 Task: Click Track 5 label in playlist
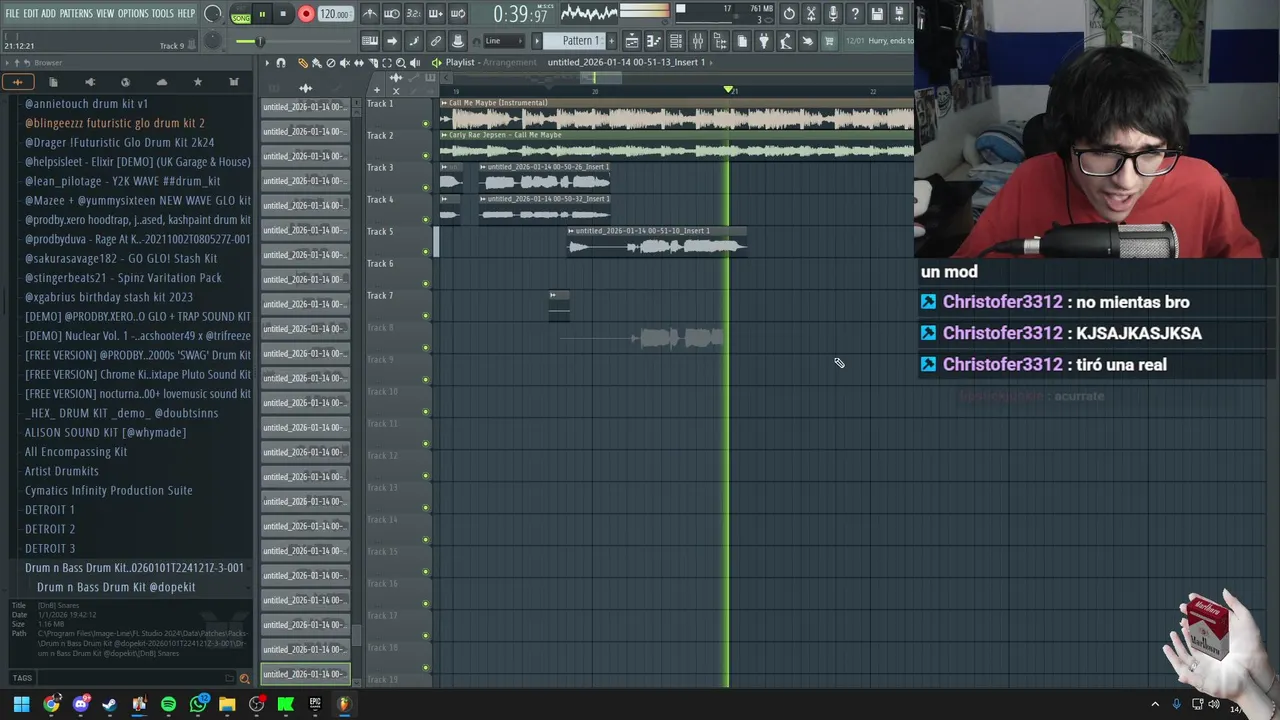[x=380, y=231]
